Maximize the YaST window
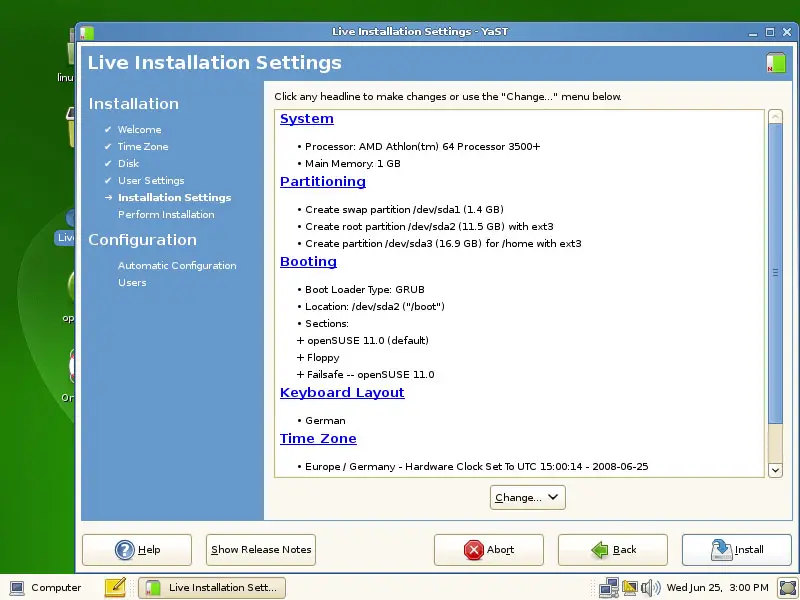 pyautogui.click(x=770, y=32)
